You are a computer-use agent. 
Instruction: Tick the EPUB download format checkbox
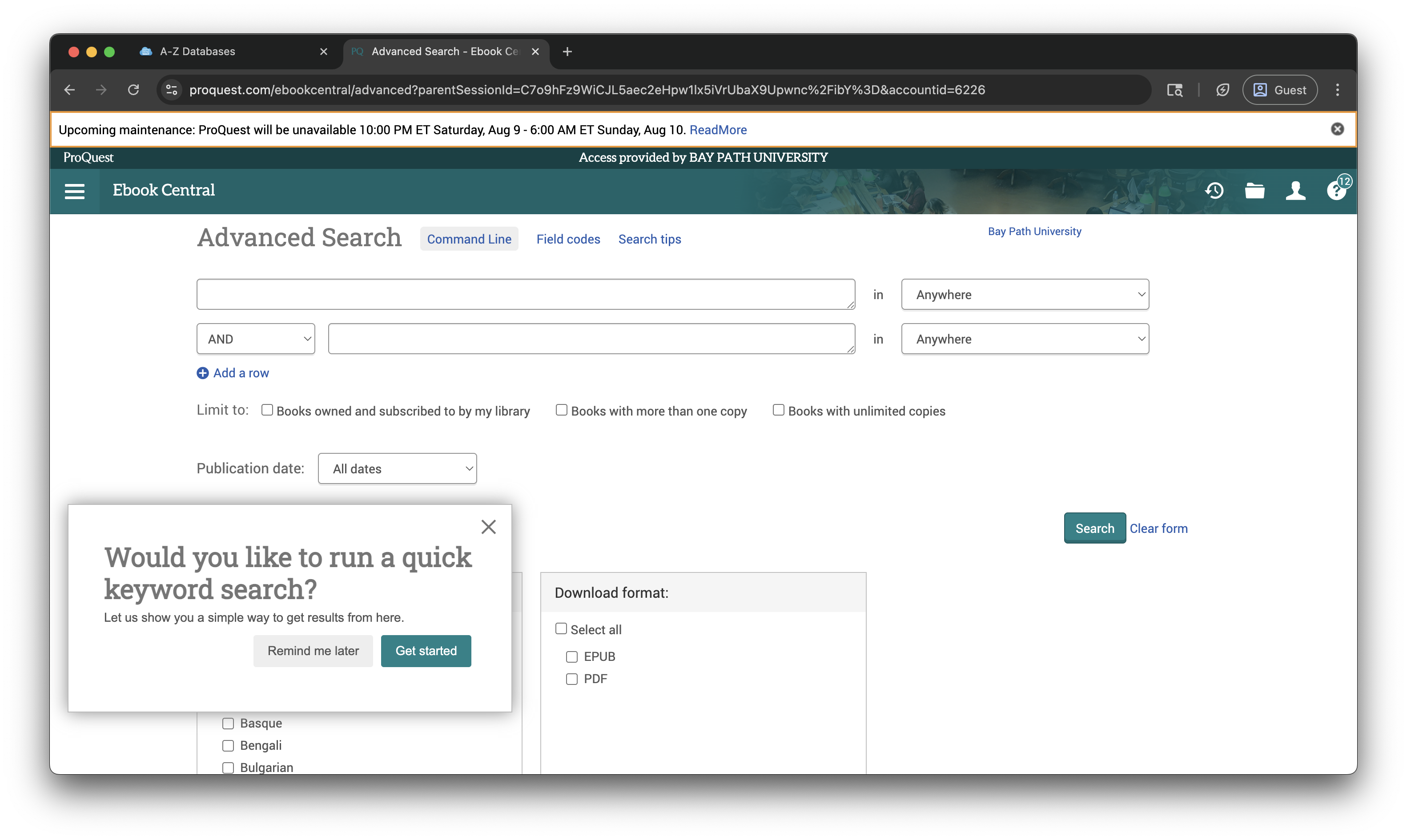point(572,656)
